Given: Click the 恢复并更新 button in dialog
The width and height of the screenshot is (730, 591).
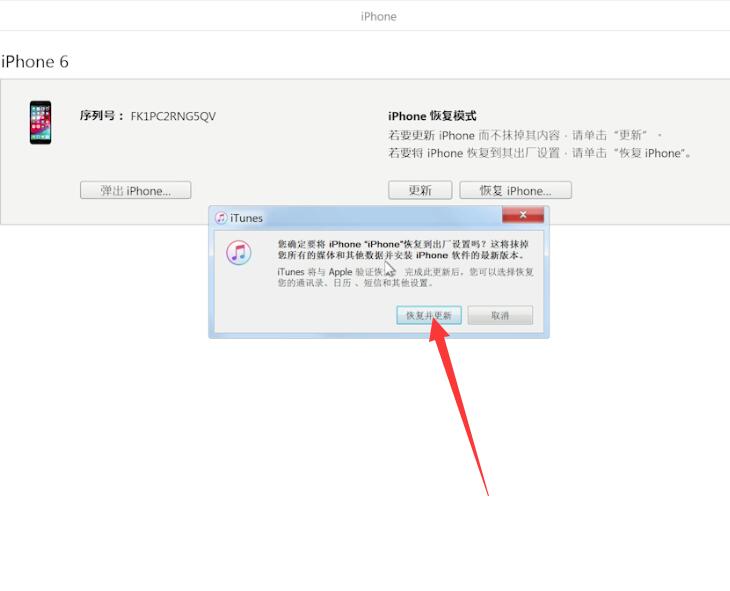Looking at the screenshot, I should (429, 315).
